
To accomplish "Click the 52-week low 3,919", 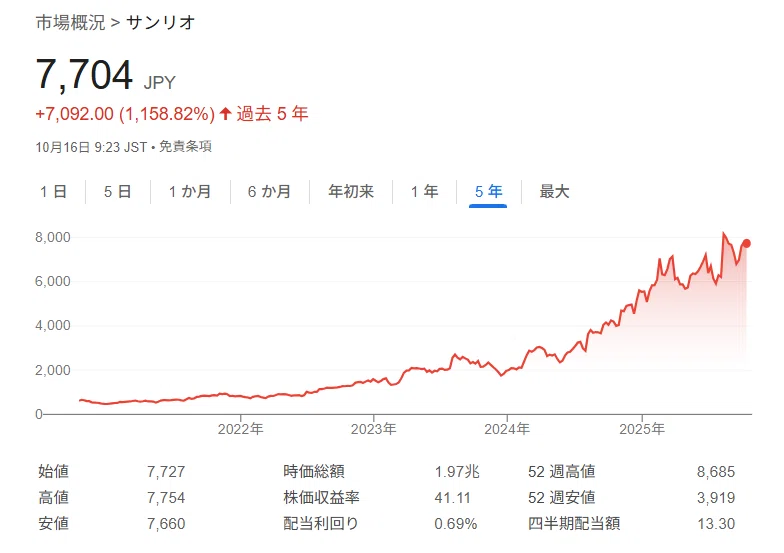I will coord(716,498).
